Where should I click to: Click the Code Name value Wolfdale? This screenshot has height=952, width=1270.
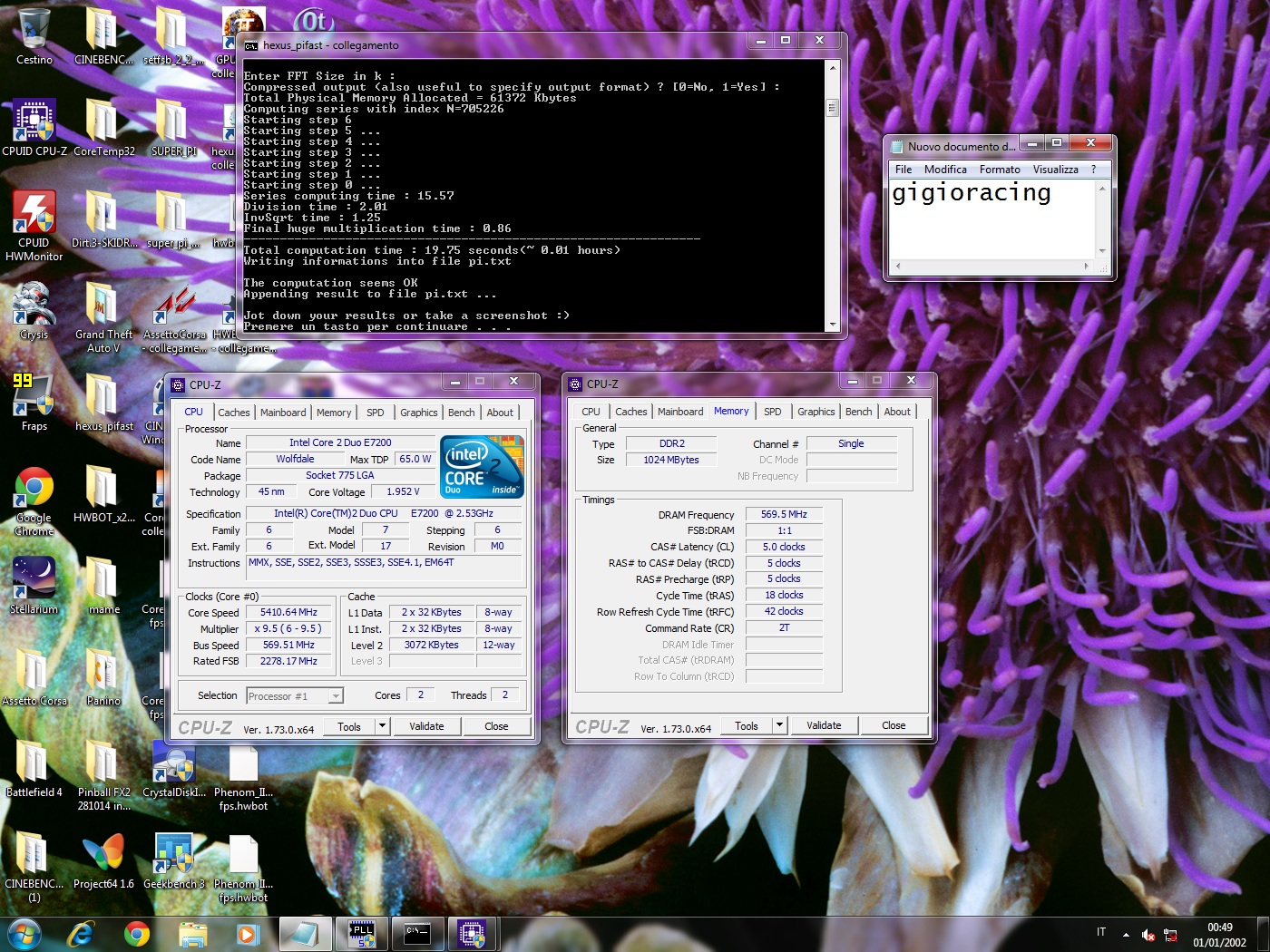point(295,459)
